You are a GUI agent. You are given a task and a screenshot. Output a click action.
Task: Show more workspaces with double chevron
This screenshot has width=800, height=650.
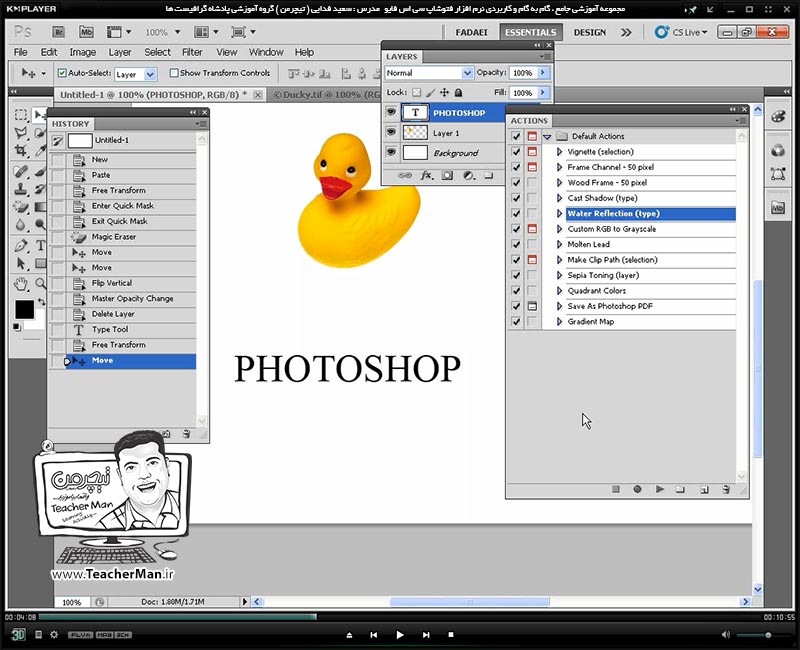pos(626,32)
